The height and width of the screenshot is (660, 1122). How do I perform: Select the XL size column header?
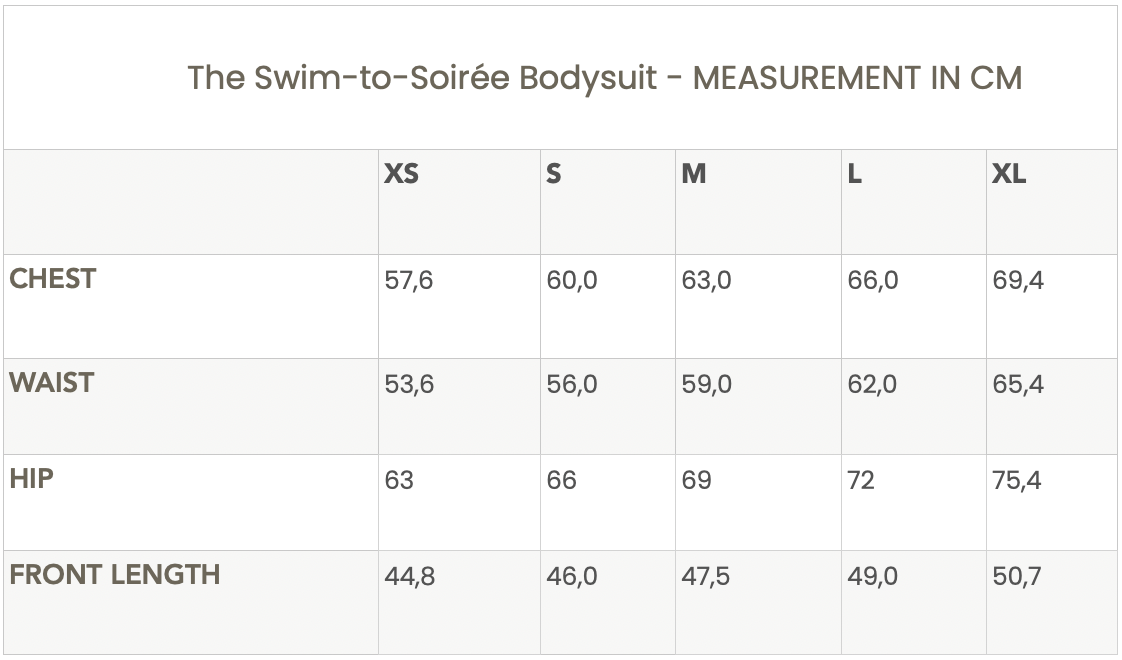coord(1009,174)
